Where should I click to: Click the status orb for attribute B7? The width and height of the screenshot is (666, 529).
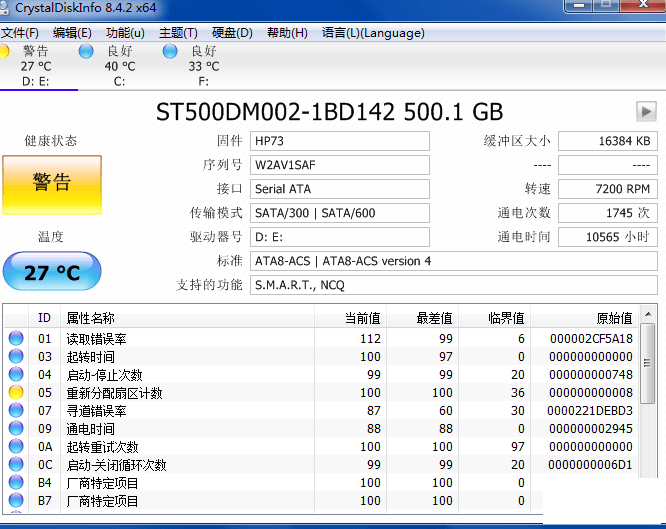(16, 501)
